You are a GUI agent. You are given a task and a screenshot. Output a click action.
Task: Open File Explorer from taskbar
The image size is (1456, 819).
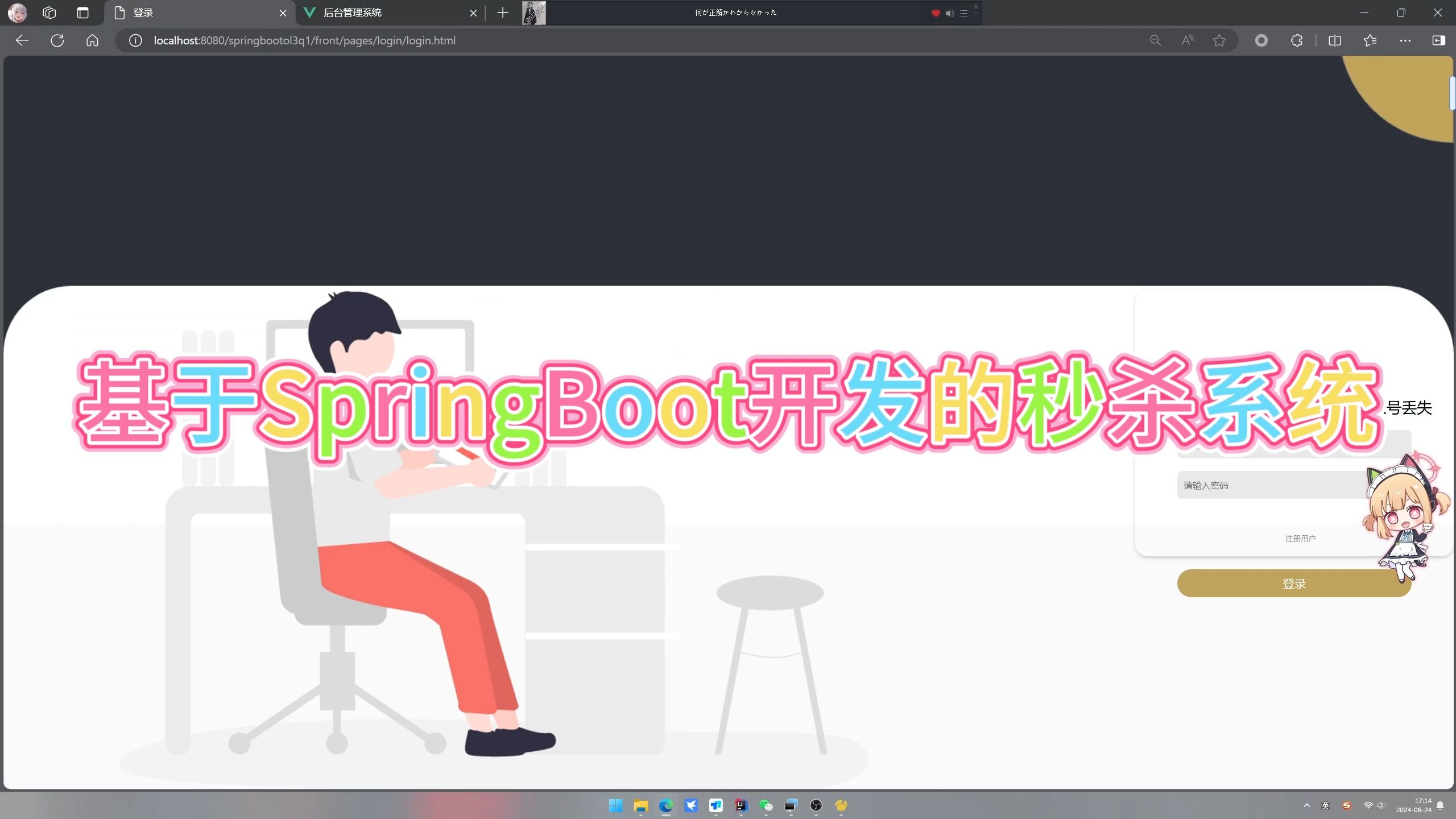(641, 805)
